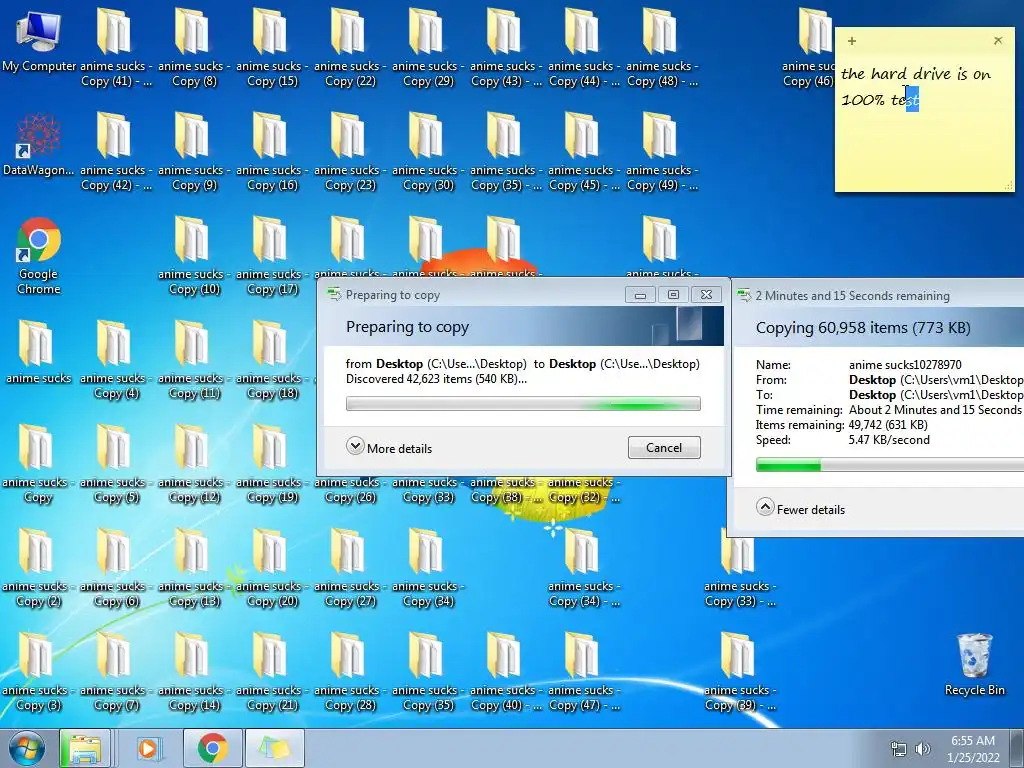Screen dimensions: 1024x768
Task: Expand More details in Preparing to copy
Action: (389, 448)
